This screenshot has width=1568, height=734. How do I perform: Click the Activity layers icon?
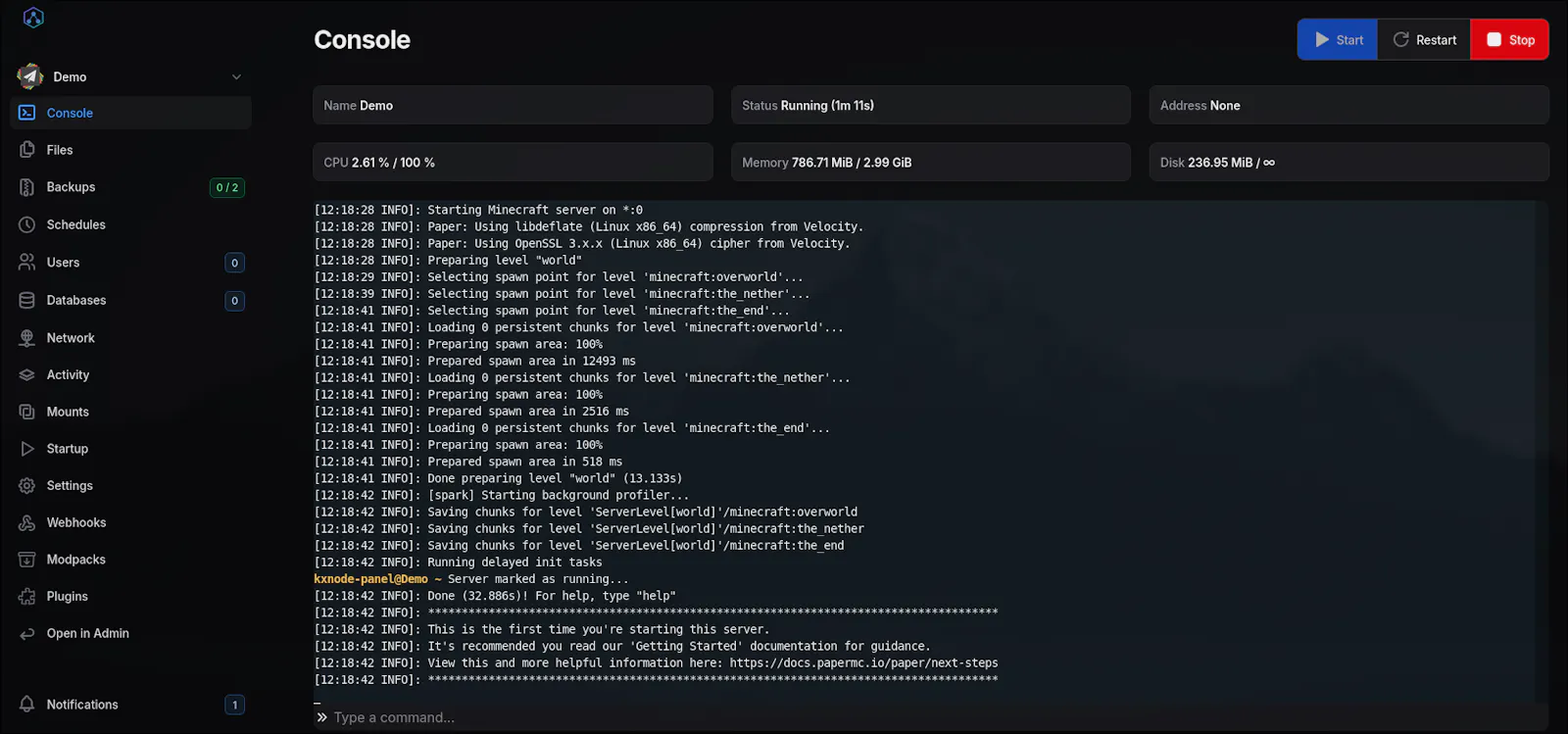click(27, 375)
